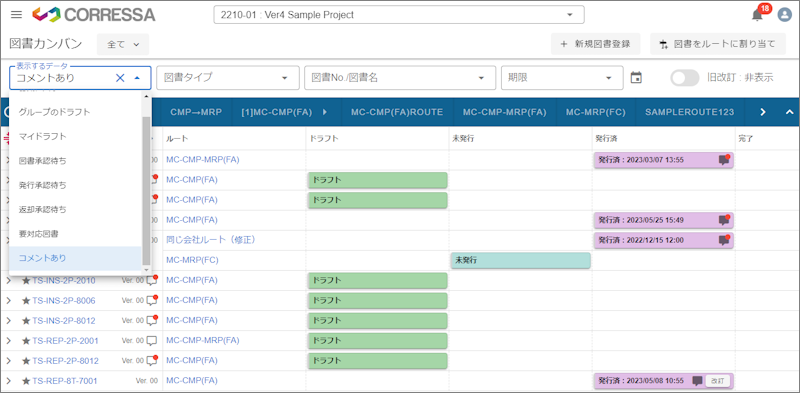Viewport: 800px width, 393px height.
Task: Open the 期限 dropdown
Action: click(562, 78)
